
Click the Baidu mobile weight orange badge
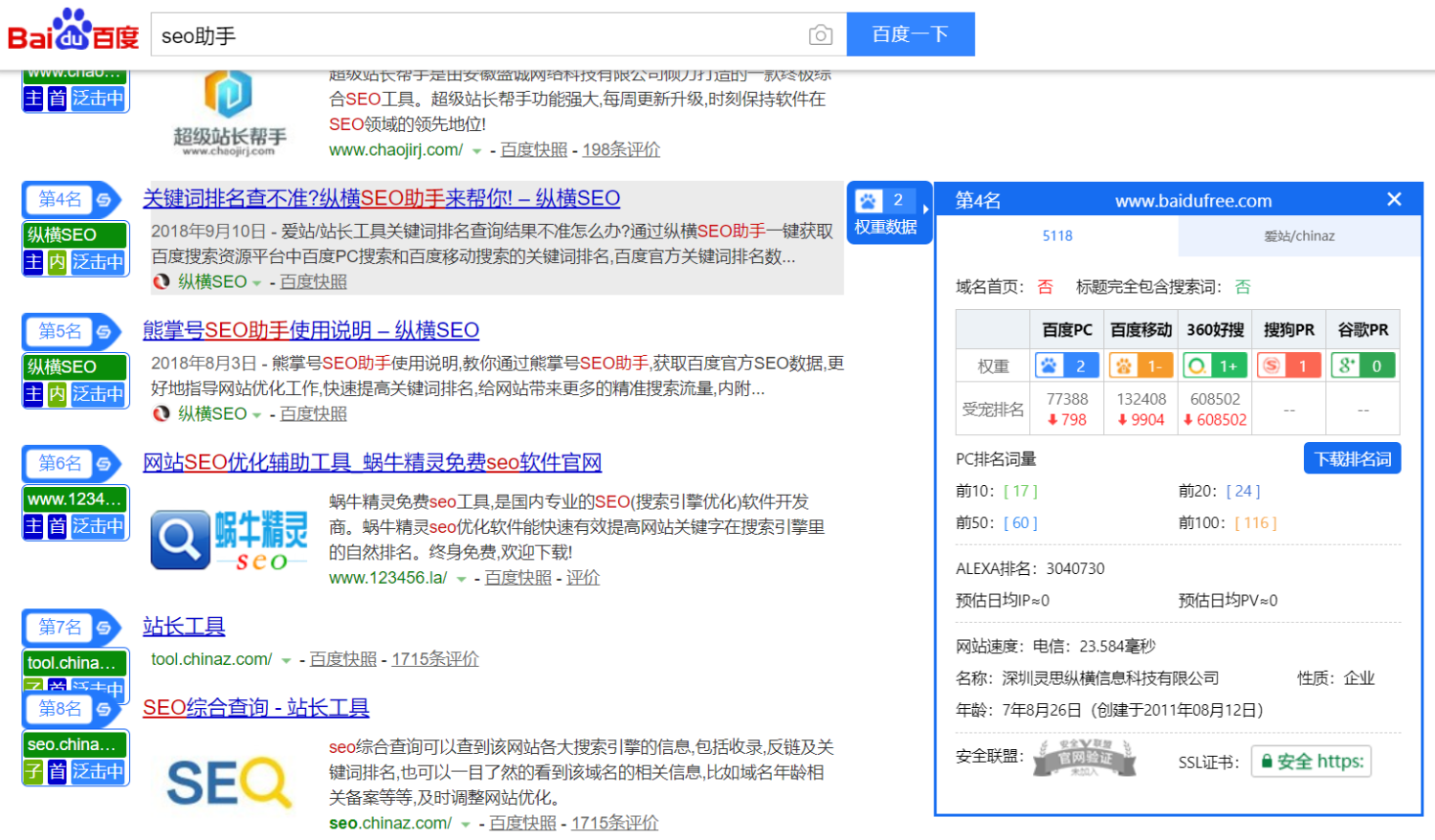tap(1140, 365)
